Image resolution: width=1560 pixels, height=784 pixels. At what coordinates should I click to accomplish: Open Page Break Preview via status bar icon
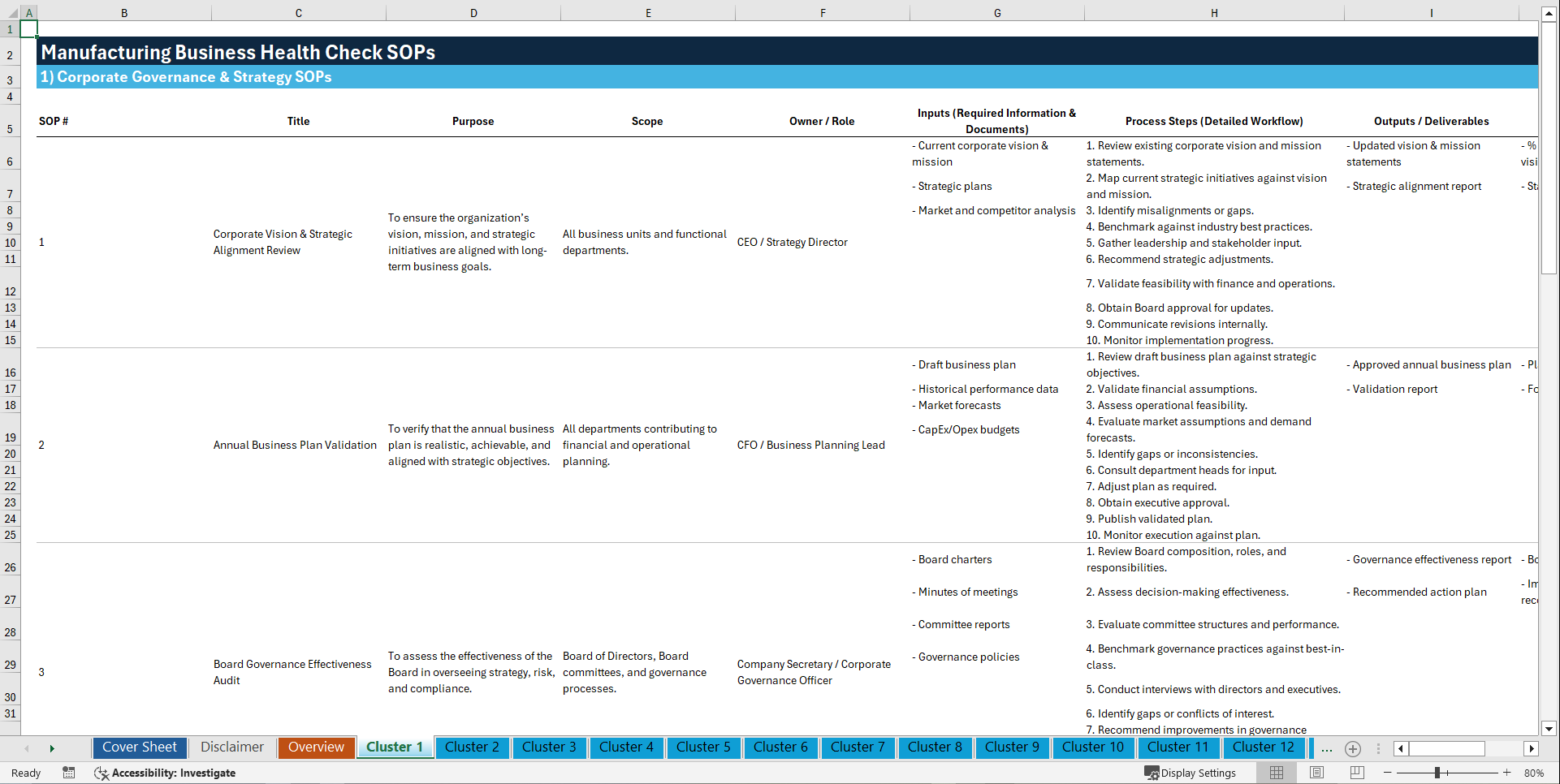coord(1356,773)
